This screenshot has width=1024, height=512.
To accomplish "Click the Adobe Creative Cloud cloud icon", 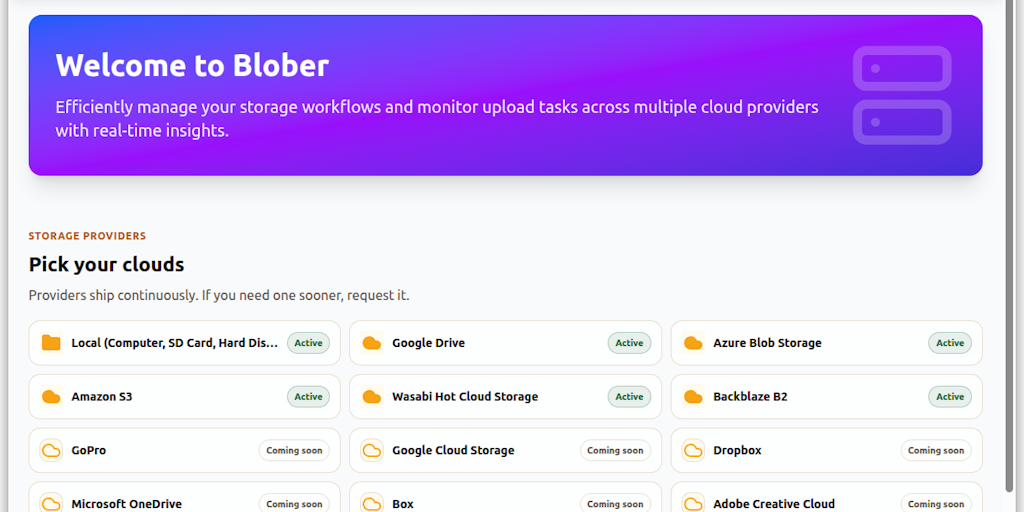I will [x=693, y=504].
